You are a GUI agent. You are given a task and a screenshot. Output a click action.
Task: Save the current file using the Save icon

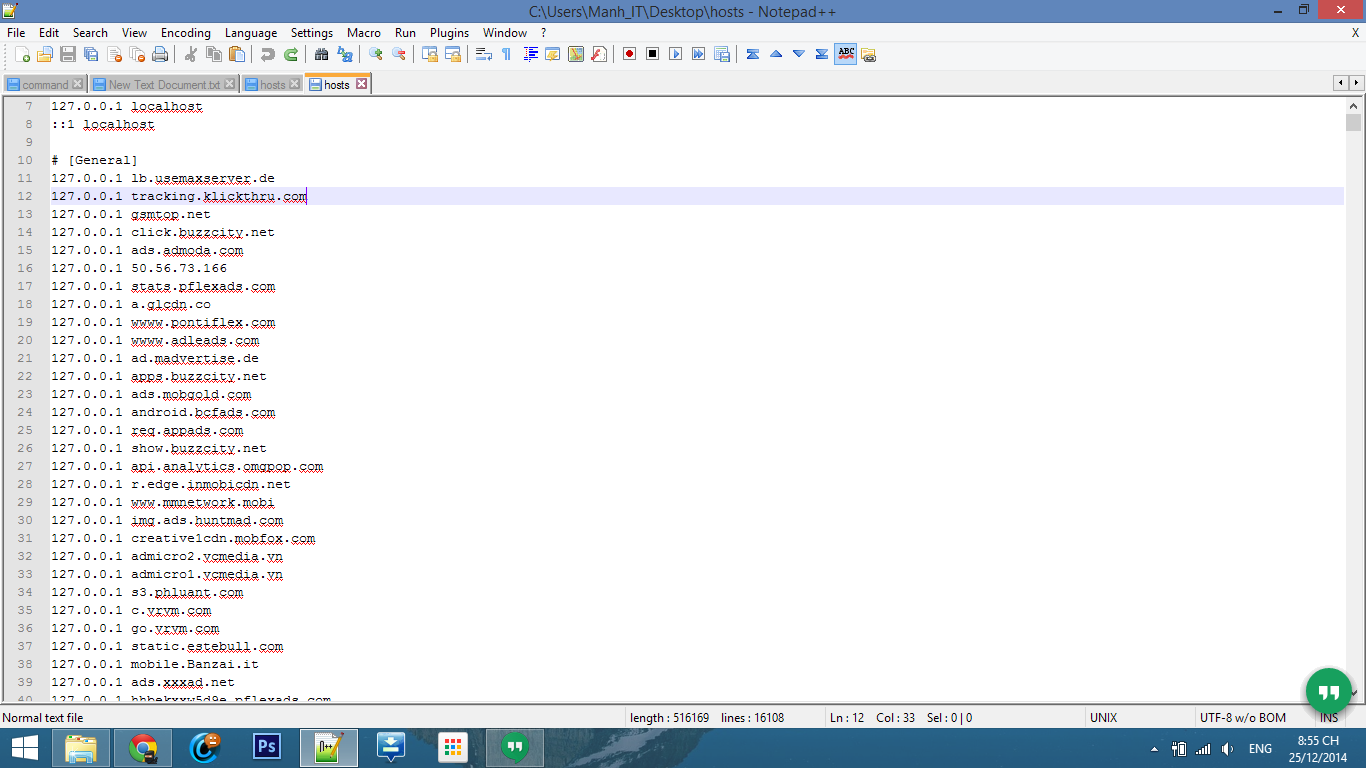[x=68, y=54]
